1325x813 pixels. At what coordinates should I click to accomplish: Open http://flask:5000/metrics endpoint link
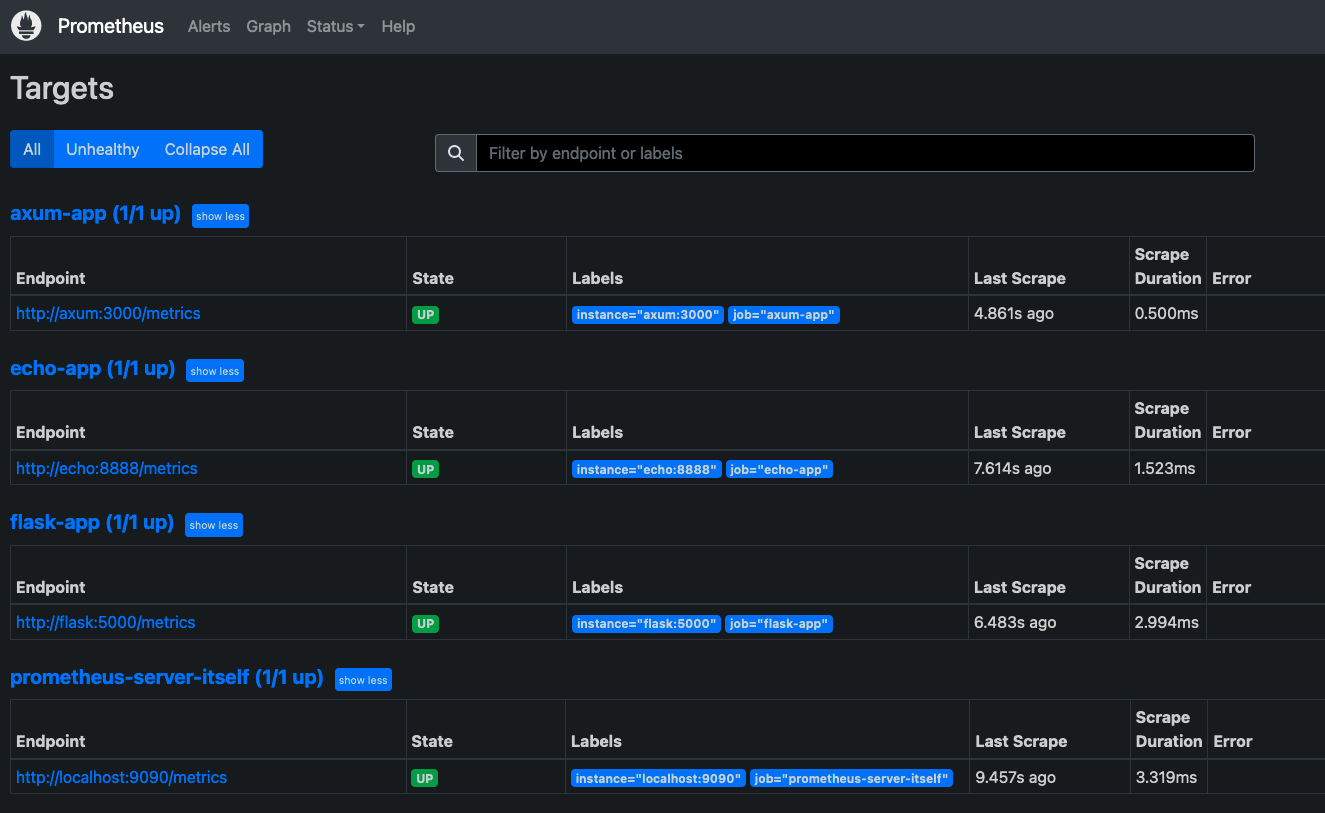pyautogui.click(x=106, y=622)
